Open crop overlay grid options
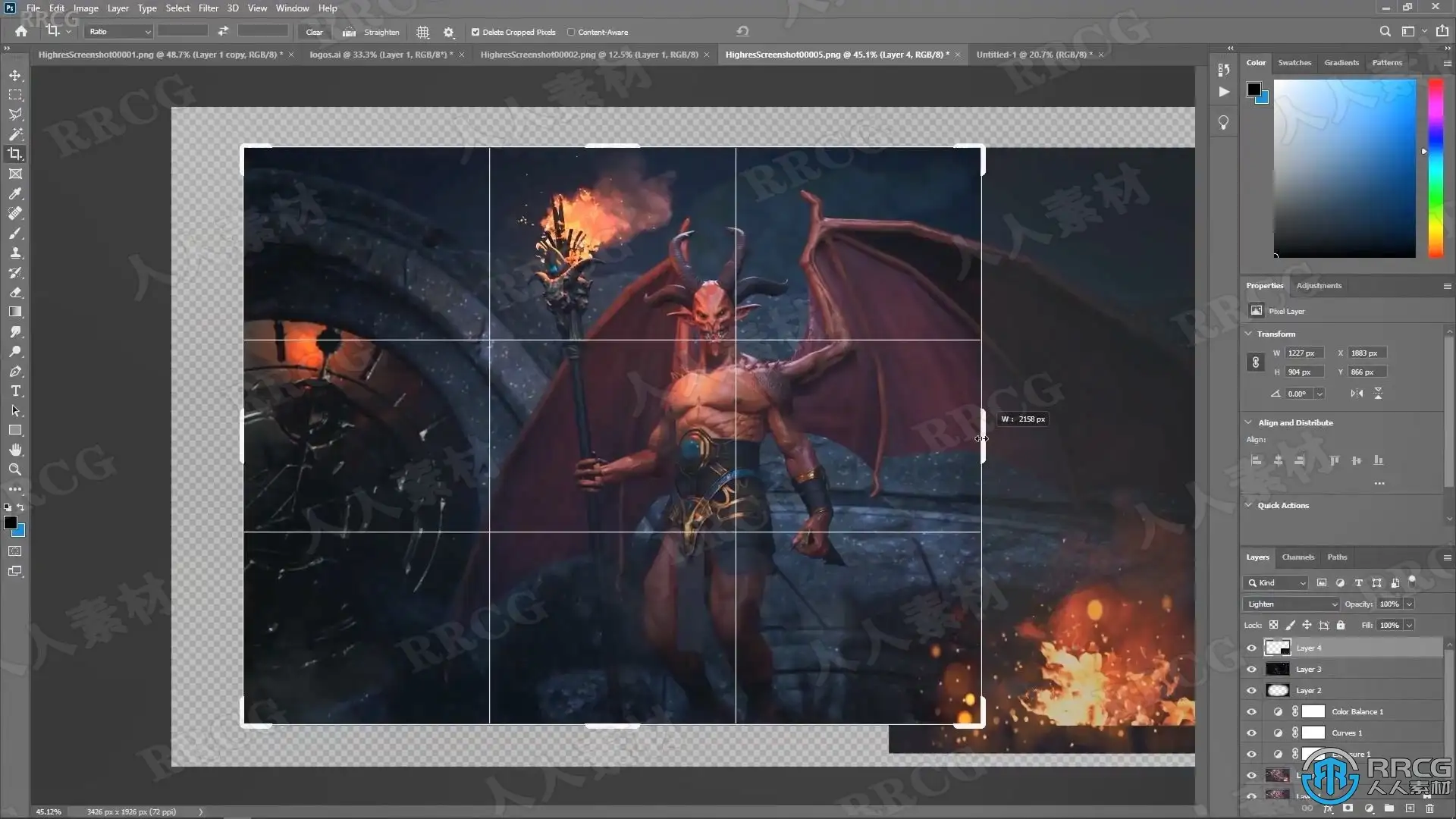1456x819 pixels. point(423,32)
